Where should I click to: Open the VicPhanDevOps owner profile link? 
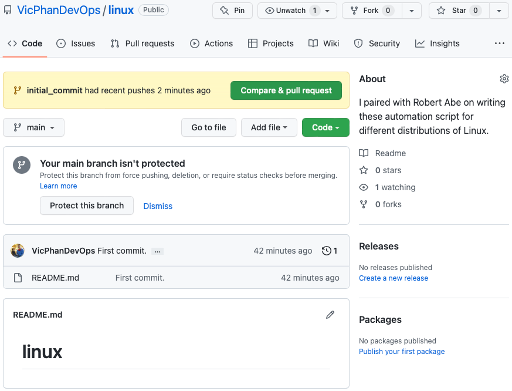tap(59, 10)
